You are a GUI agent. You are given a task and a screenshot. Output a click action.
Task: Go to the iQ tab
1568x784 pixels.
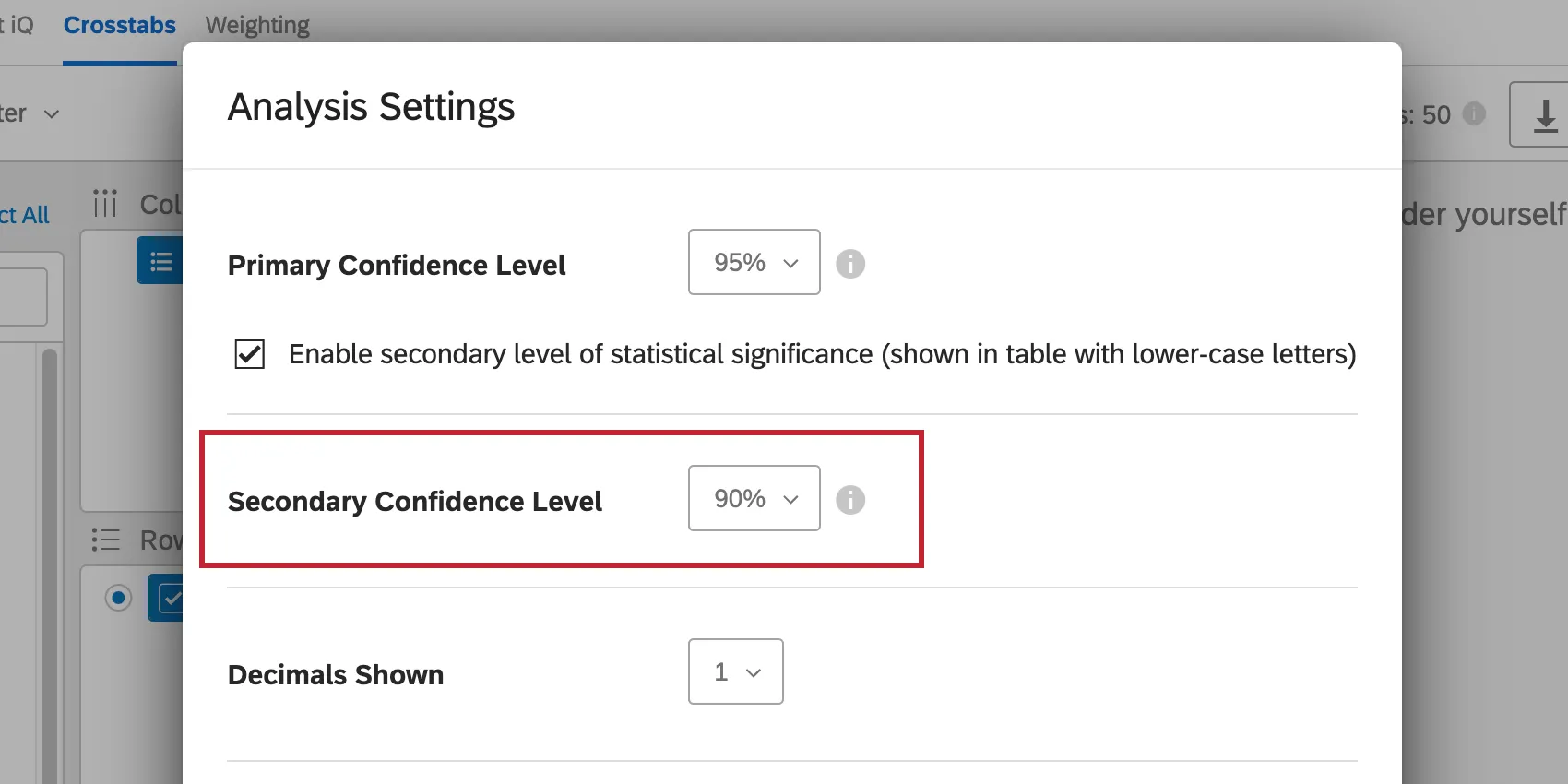click(18, 25)
